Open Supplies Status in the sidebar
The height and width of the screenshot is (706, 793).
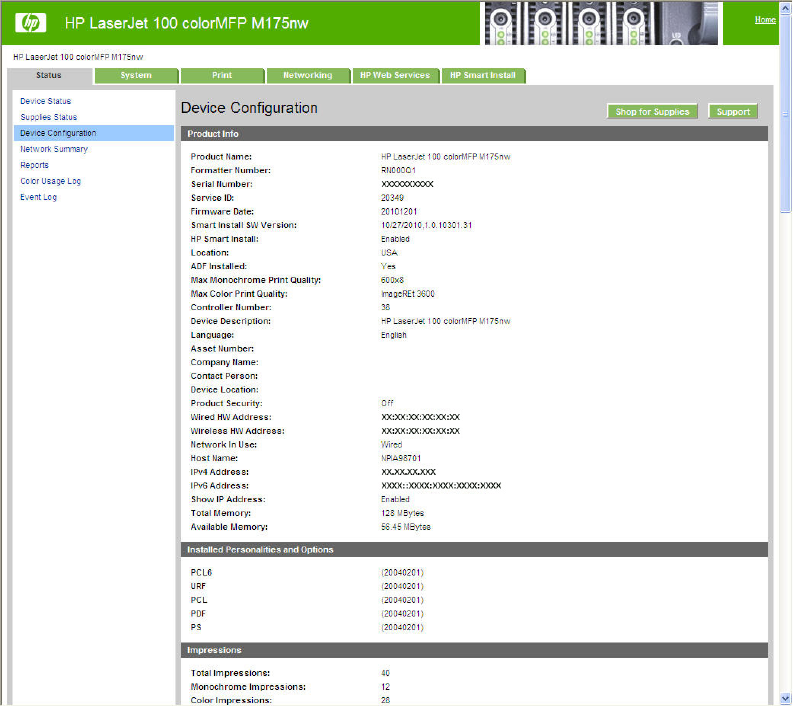coord(49,117)
